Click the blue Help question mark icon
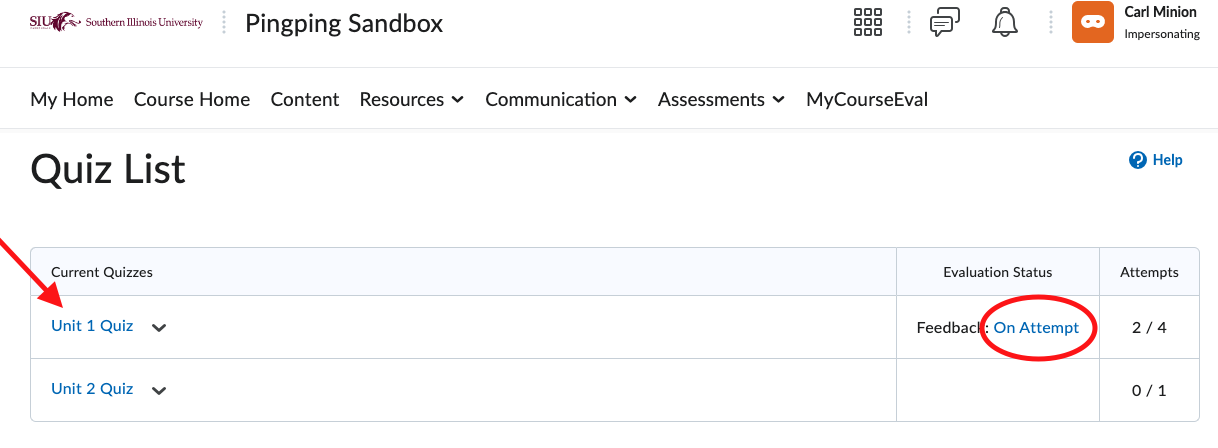This screenshot has height=448, width=1218. pos(1137,160)
